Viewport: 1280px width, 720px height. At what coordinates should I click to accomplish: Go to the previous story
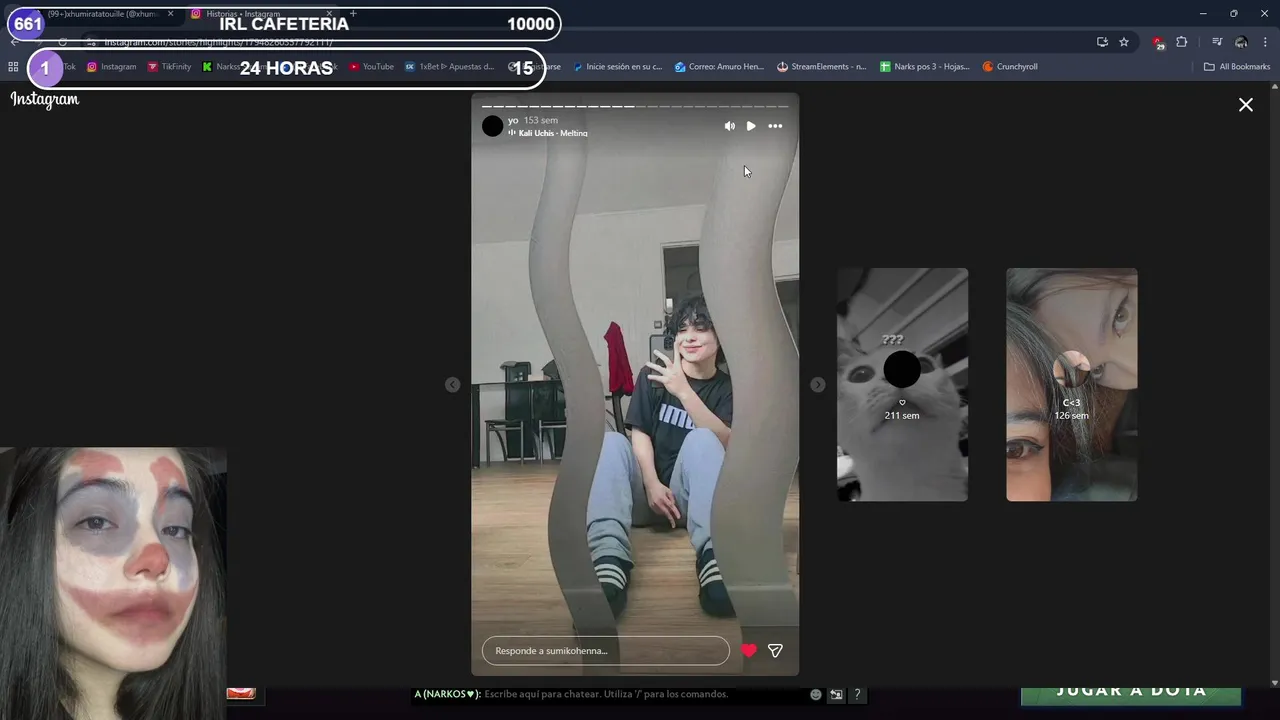(x=453, y=385)
